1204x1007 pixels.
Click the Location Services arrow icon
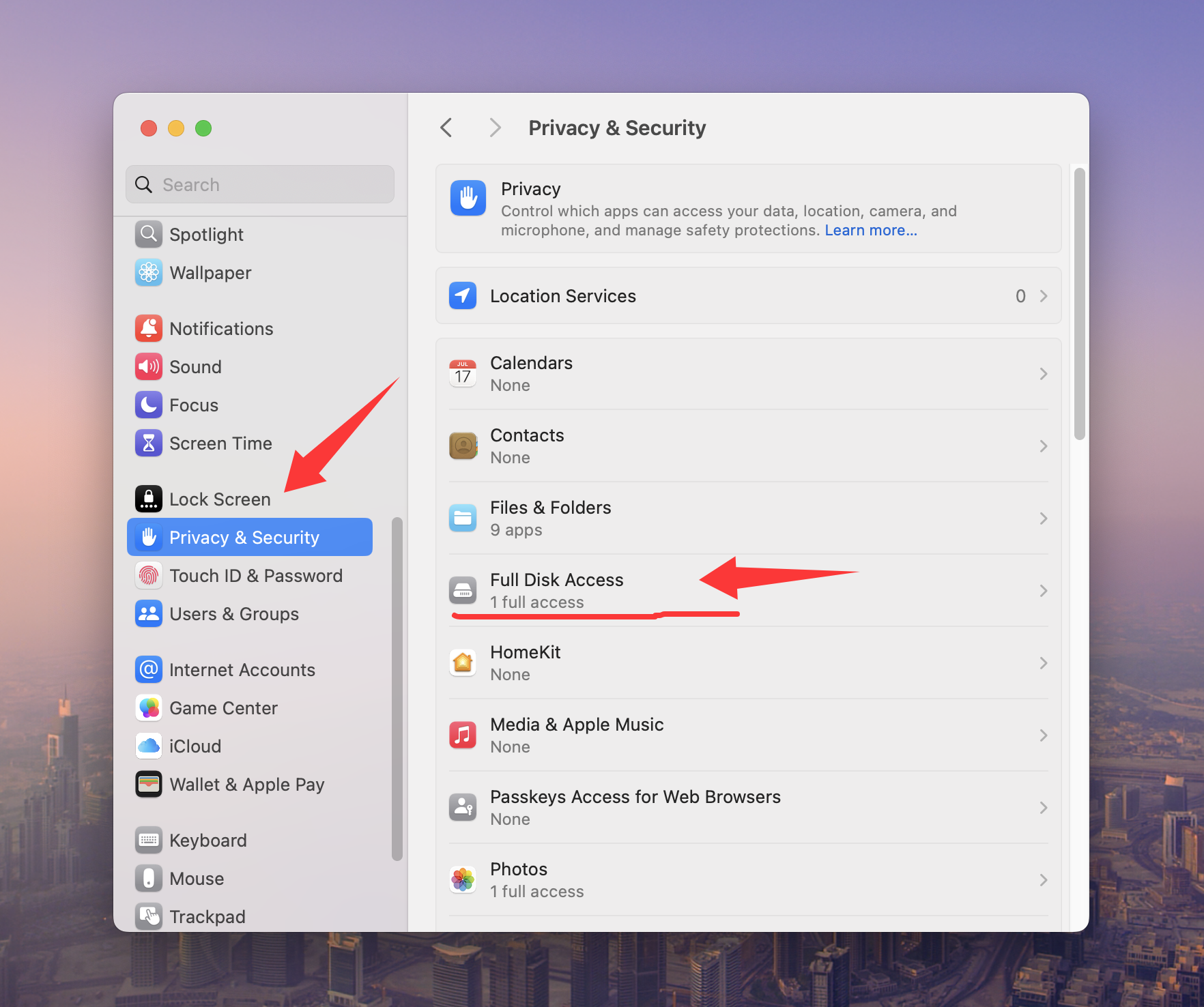tap(463, 295)
